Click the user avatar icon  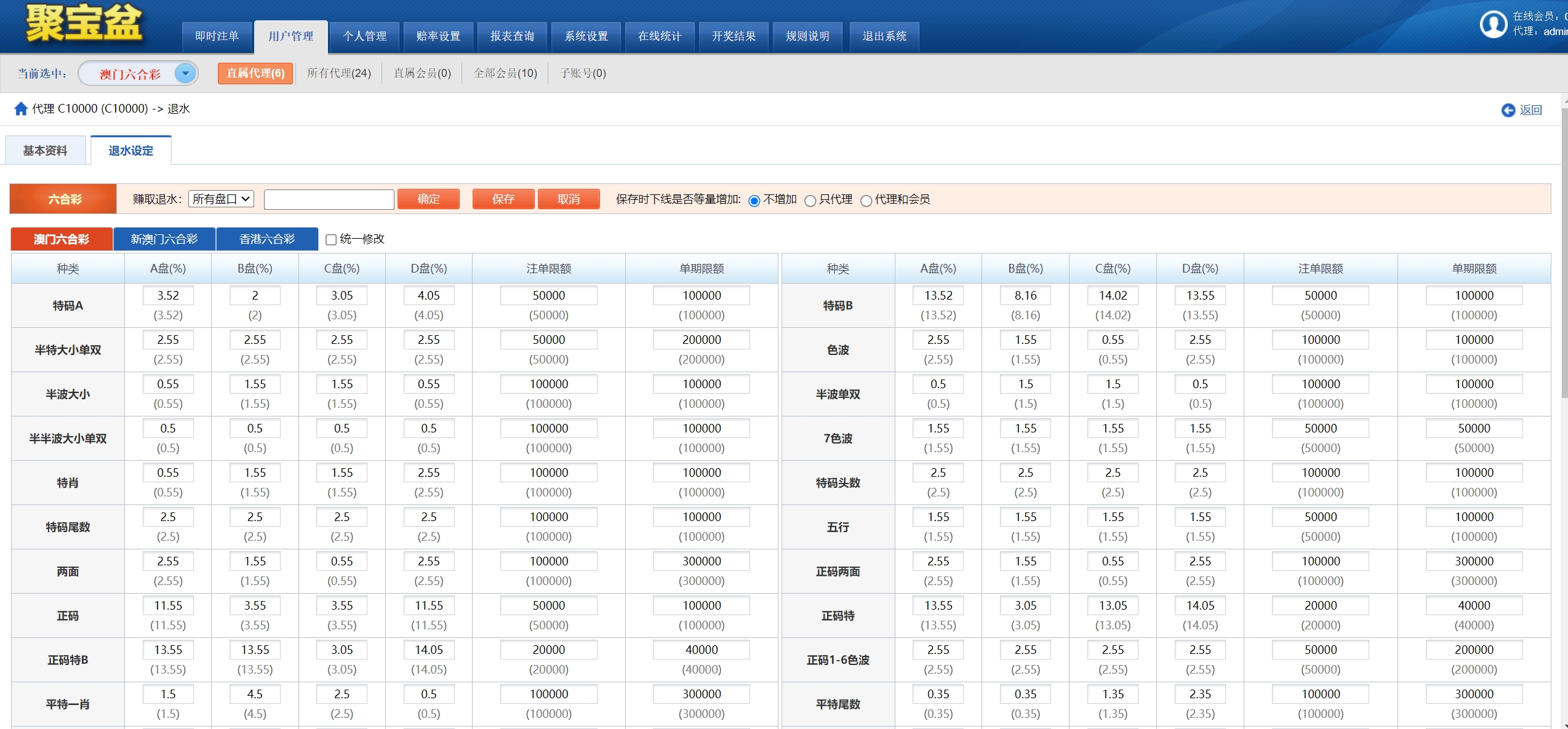(x=1493, y=25)
